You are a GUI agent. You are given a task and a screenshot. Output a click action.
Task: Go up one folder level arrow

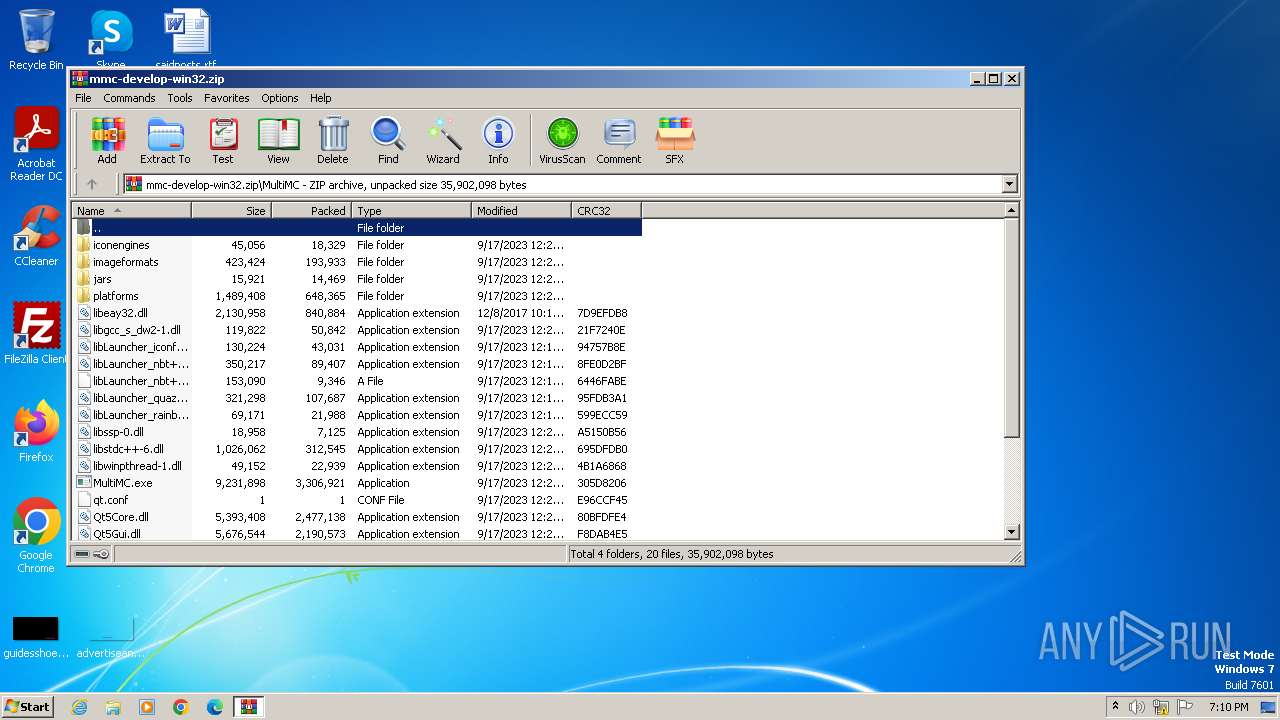click(92, 184)
